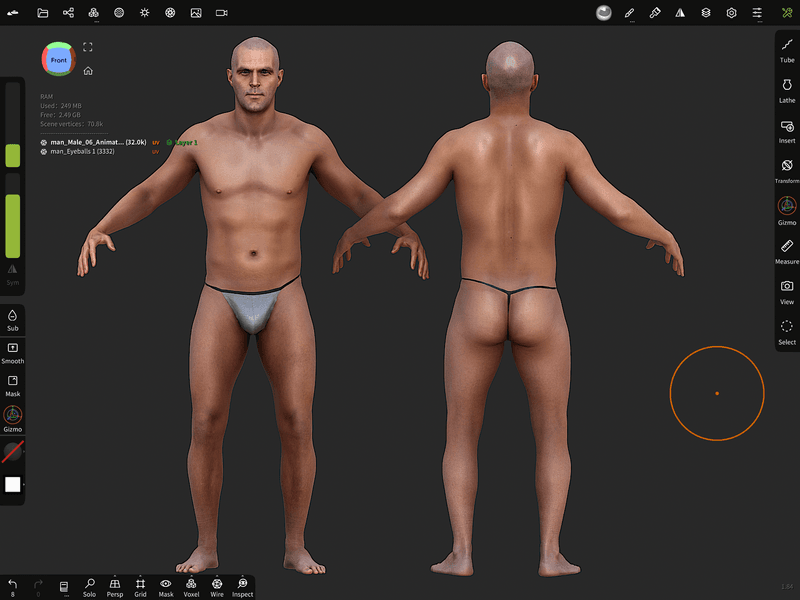
Task: Open the Interface sliders menu
Action: pyautogui.click(x=758, y=13)
